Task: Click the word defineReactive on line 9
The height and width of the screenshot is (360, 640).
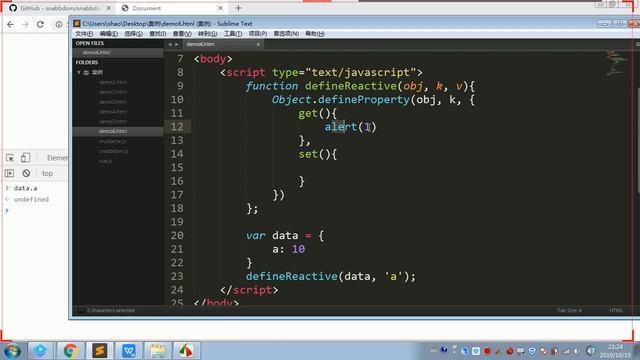Action: [x=350, y=86]
